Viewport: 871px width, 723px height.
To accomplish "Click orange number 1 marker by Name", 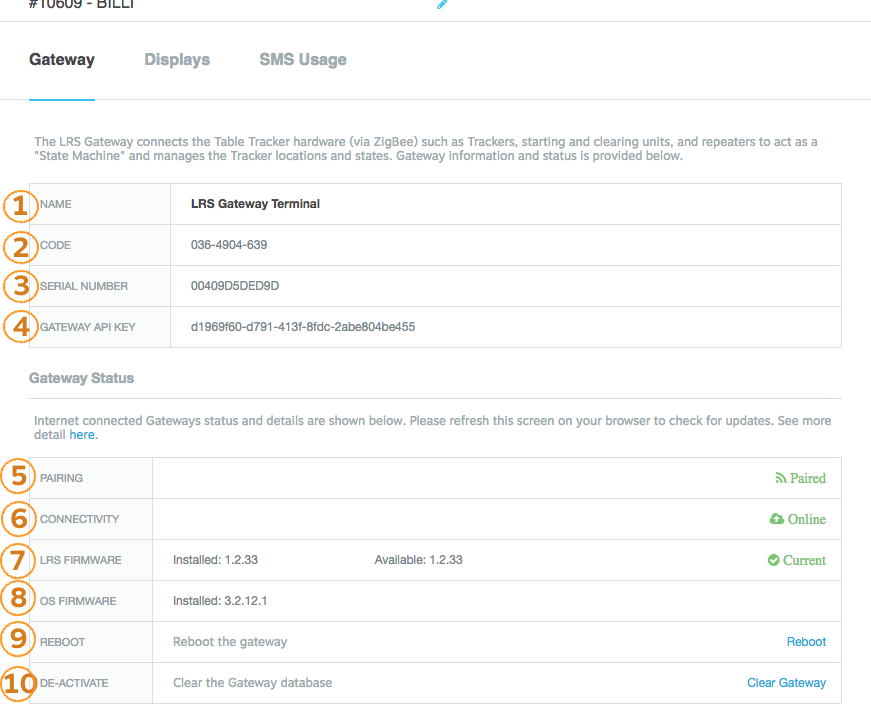I will point(20,206).
